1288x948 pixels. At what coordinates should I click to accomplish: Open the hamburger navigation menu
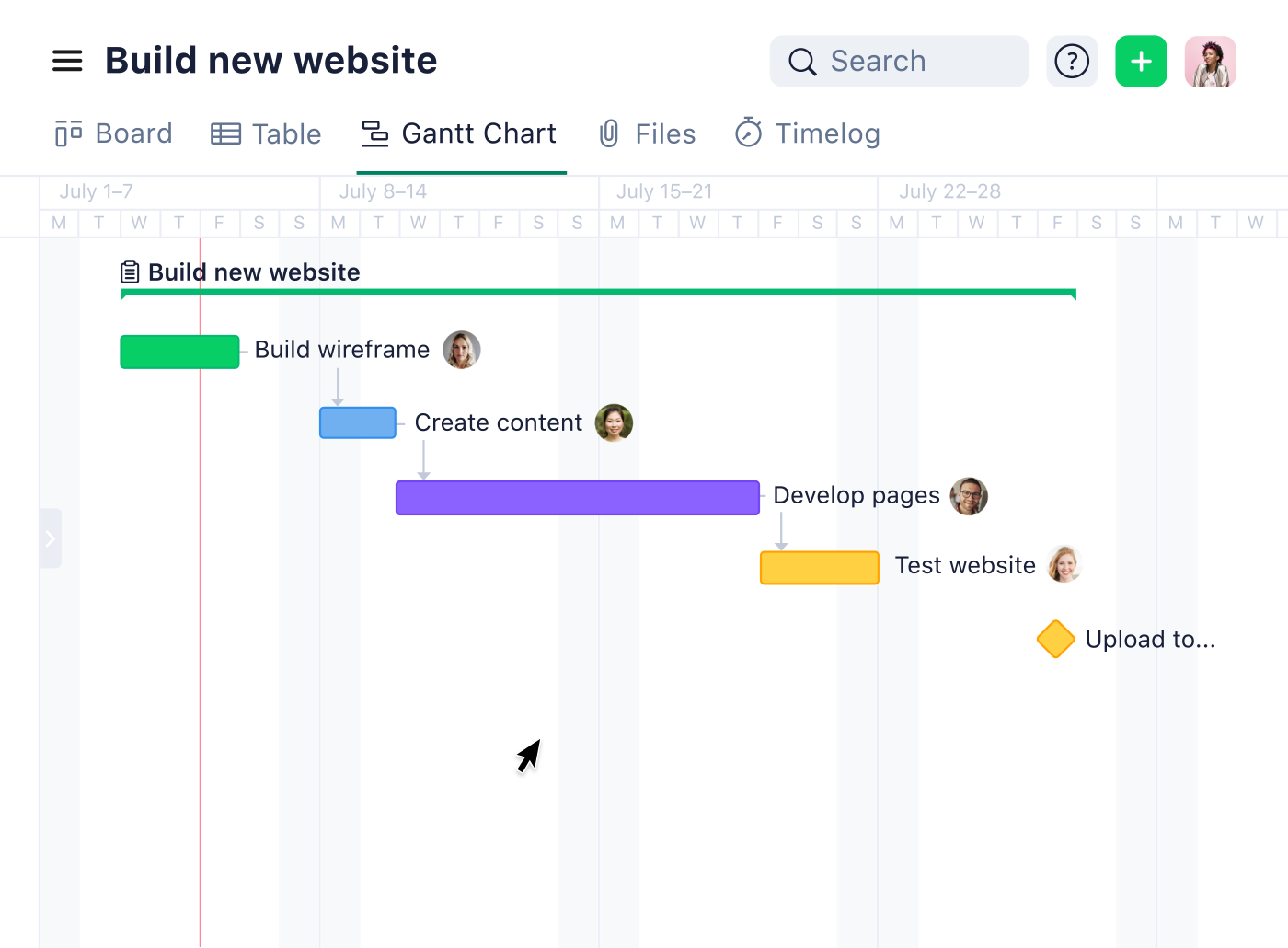[x=67, y=61]
